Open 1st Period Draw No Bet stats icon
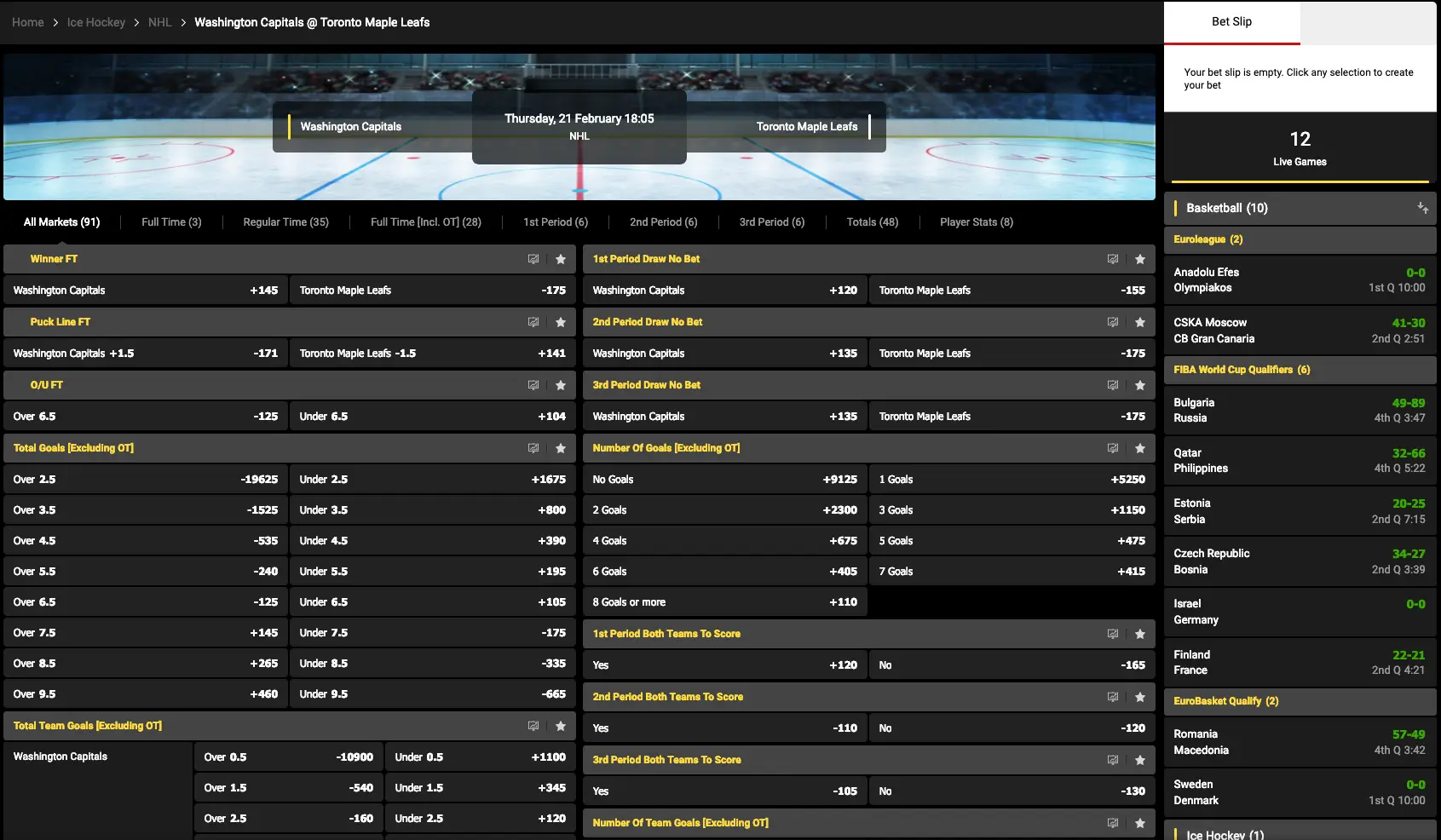Viewport: 1441px width, 840px height. [1112, 259]
